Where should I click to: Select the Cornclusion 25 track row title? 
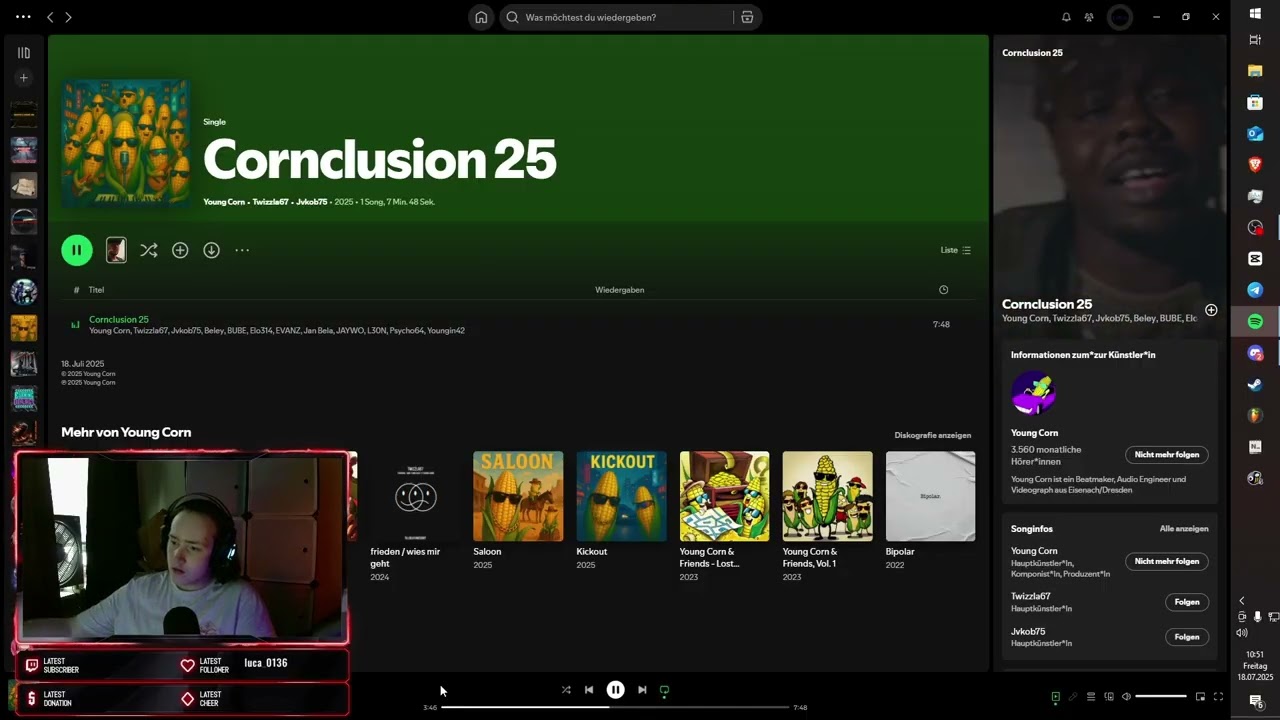[x=119, y=320]
